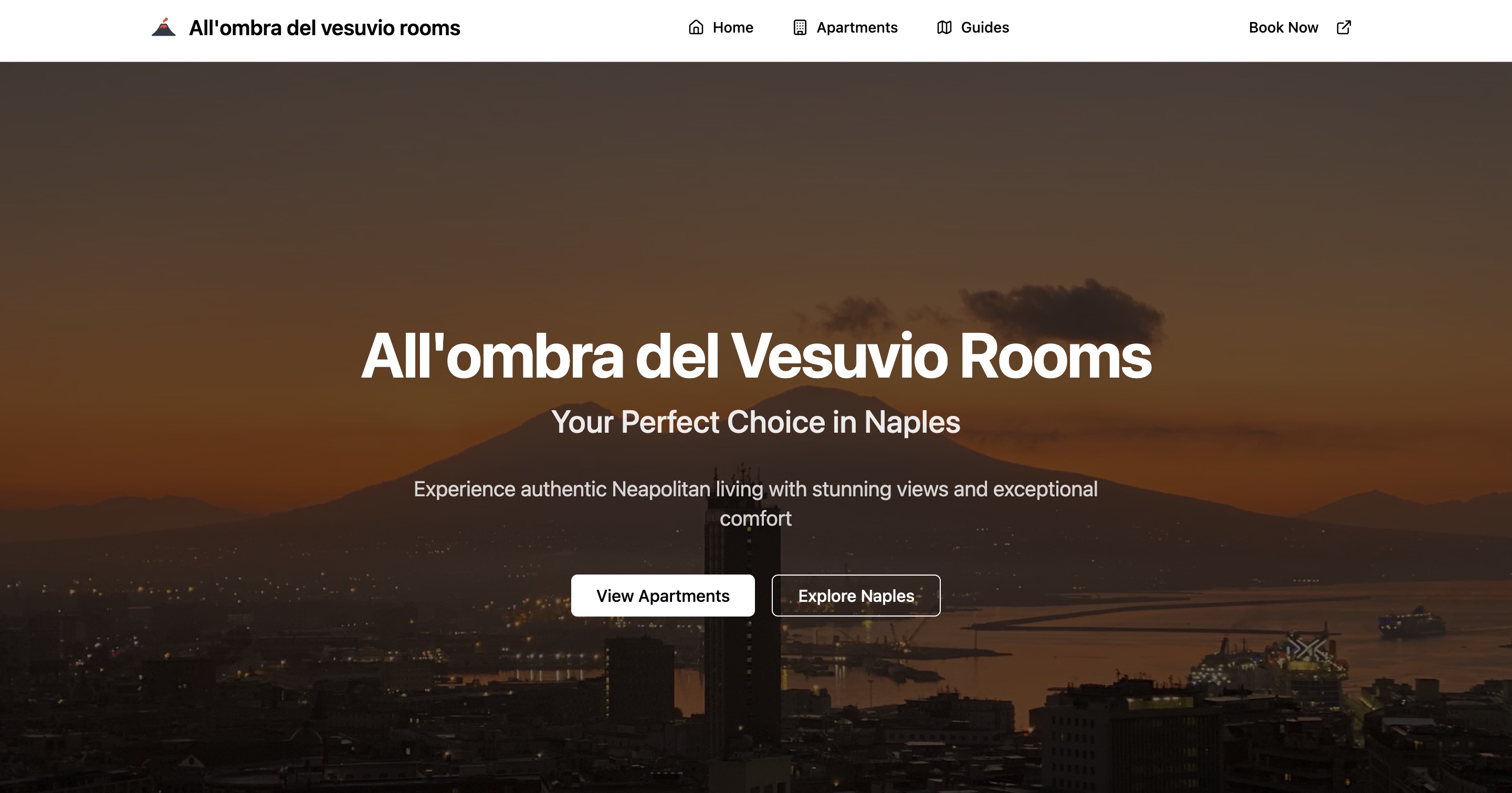Go to the Apartments nav item
This screenshot has width=1512, height=793.
point(845,28)
